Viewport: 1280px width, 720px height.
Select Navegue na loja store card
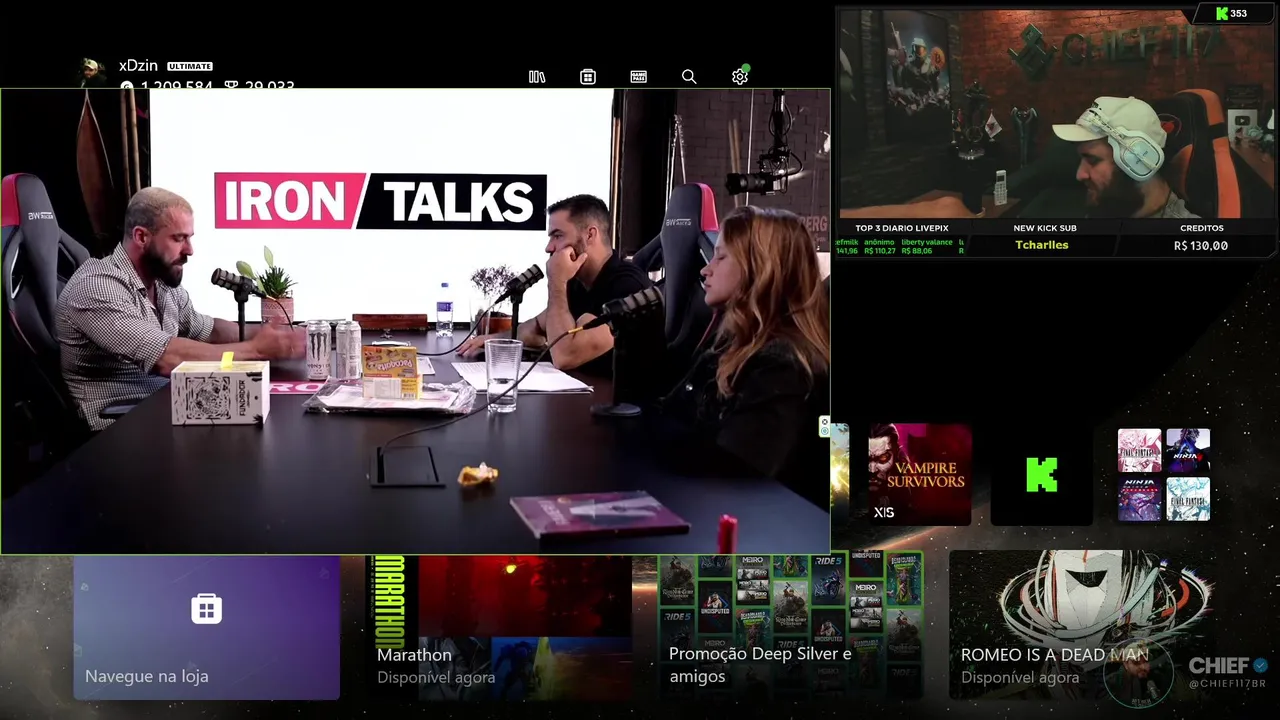207,627
